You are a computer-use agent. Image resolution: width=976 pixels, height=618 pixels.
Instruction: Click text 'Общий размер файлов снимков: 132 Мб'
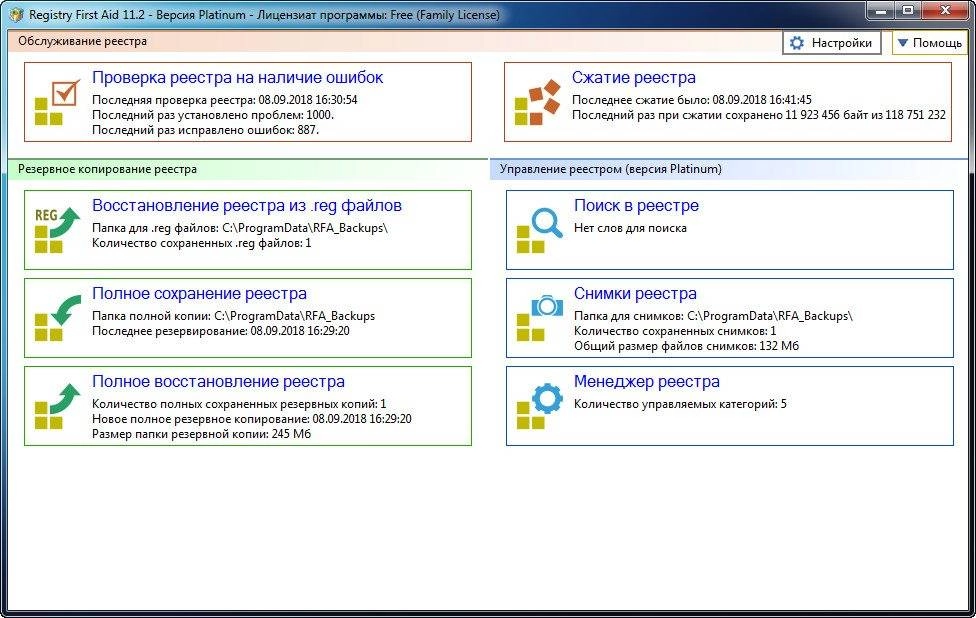pyautogui.click(x=687, y=346)
